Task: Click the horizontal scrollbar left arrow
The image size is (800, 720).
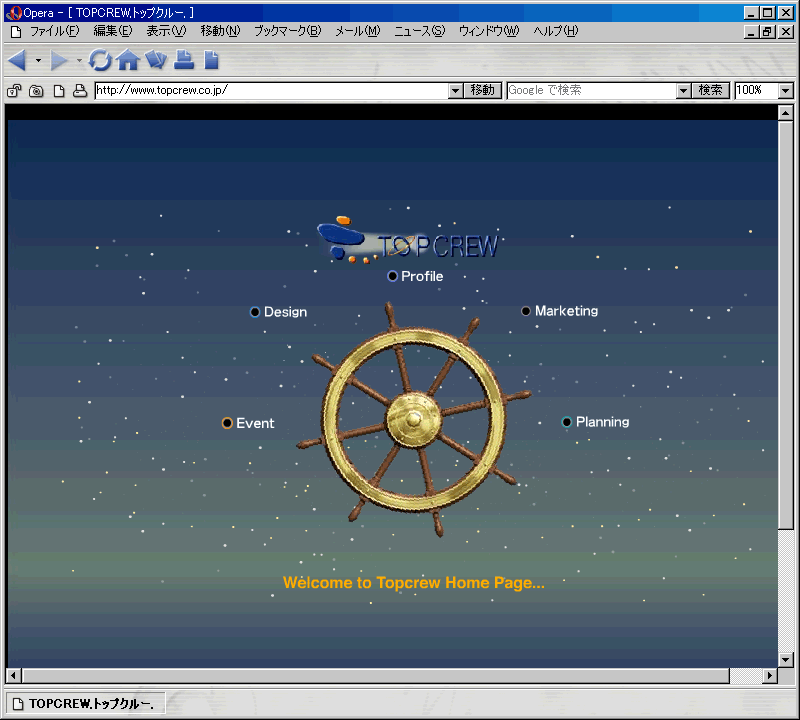Action: (14, 676)
